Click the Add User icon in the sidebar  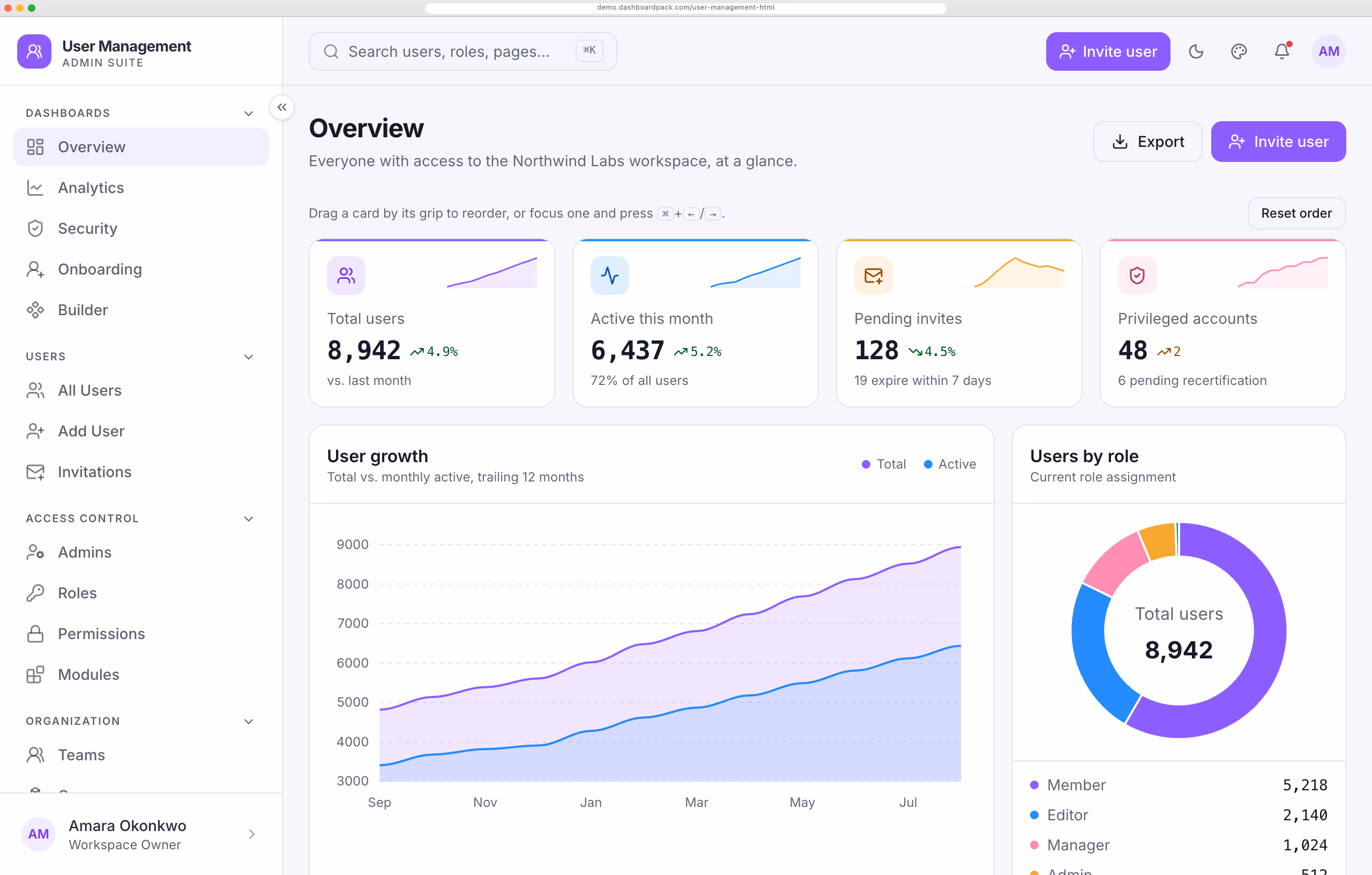[35, 431]
